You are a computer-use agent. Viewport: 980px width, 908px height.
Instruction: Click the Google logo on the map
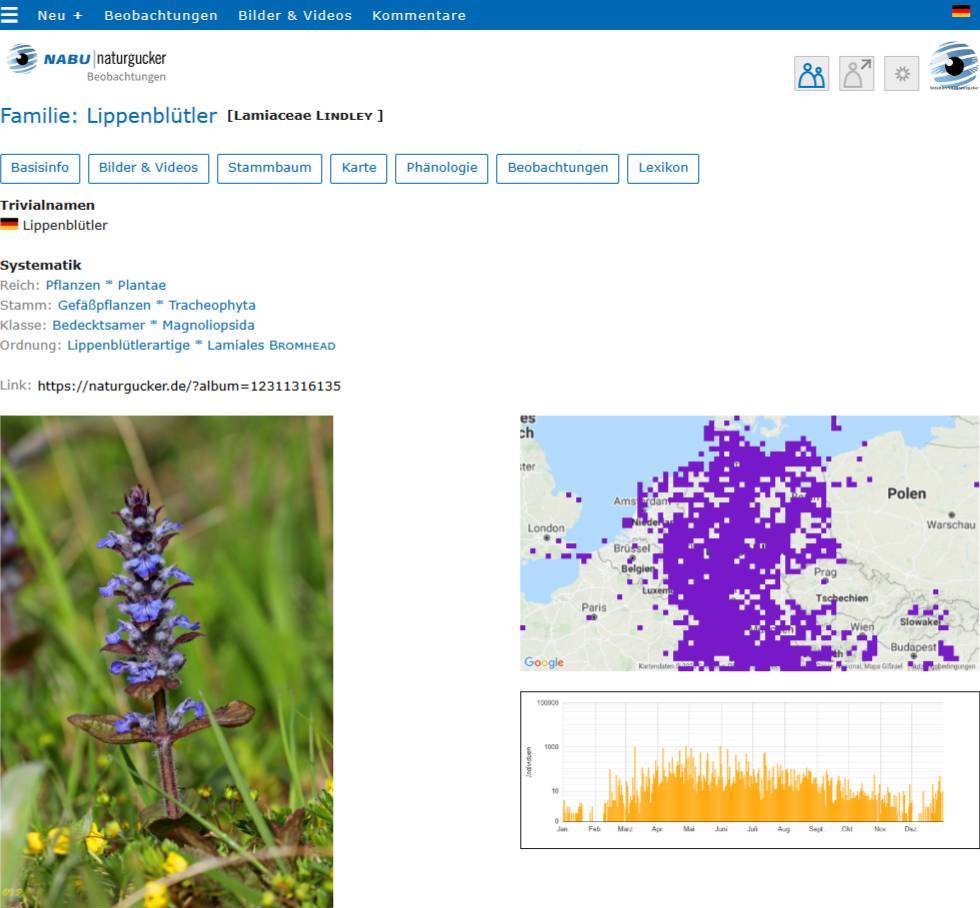(x=544, y=662)
